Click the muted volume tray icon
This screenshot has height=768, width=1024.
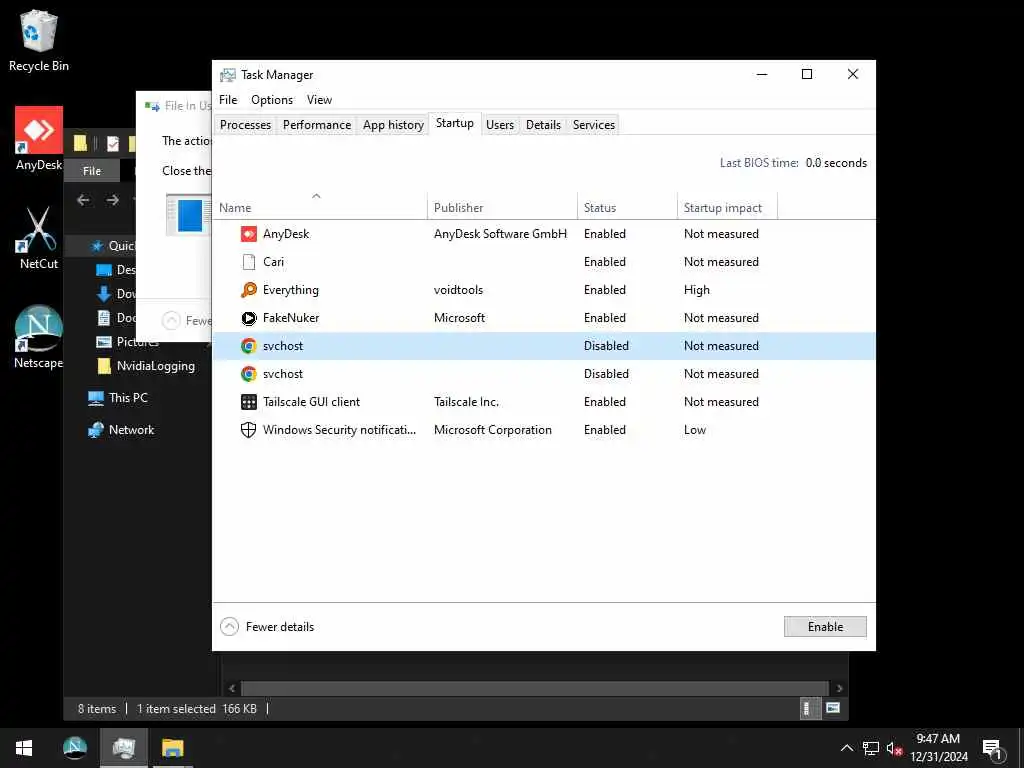pyautogui.click(x=894, y=748)
